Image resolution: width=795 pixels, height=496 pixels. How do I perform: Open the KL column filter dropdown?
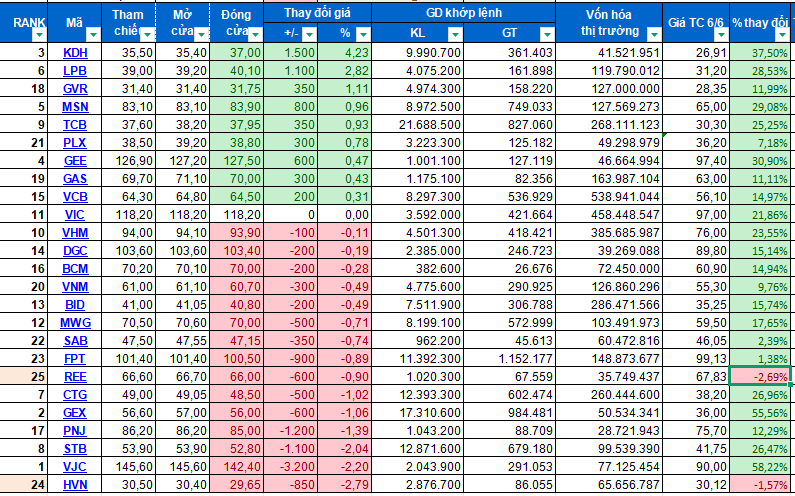pyautogui.click(x=455, y=34)
